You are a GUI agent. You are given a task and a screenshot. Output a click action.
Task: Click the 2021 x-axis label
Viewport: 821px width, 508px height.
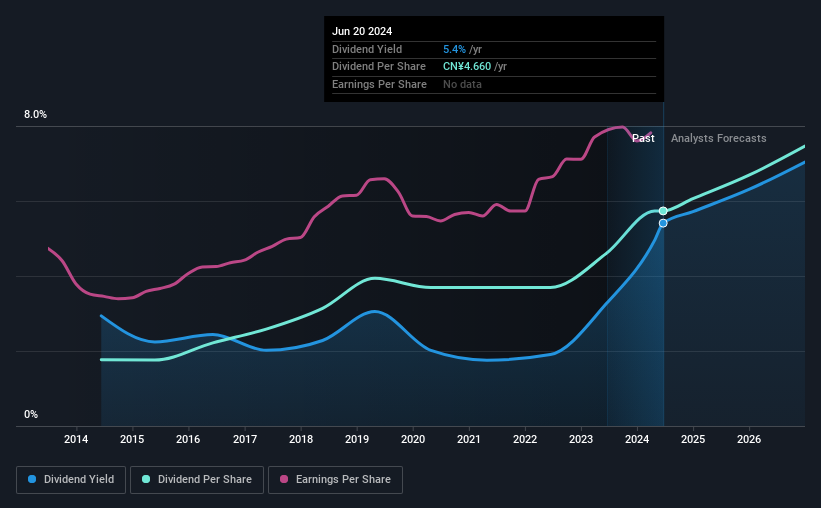[x=469, y=439]
